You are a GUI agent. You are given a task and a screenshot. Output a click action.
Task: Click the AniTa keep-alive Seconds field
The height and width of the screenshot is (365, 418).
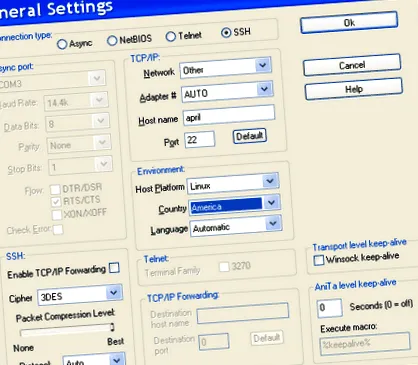click(329, 307)
